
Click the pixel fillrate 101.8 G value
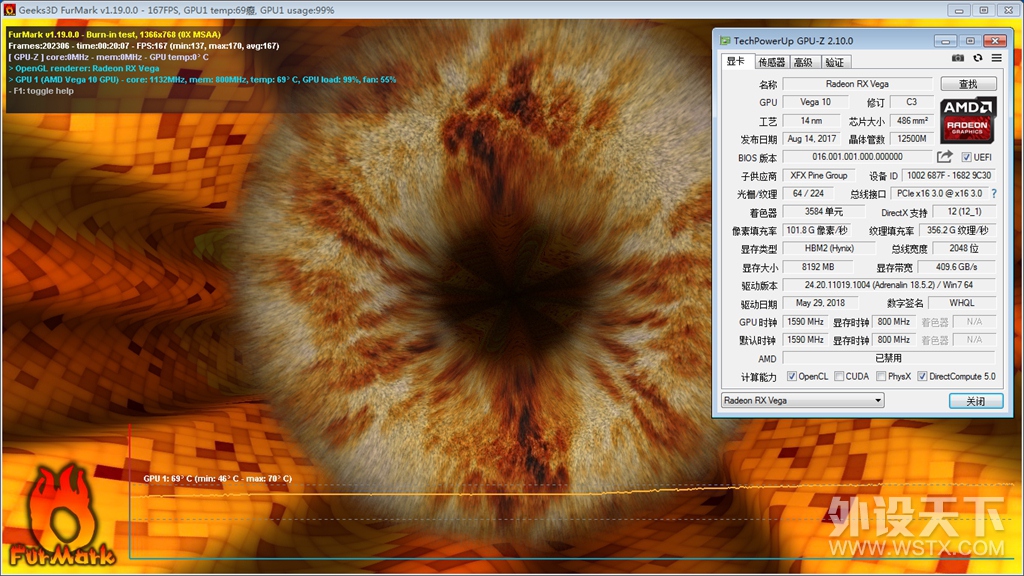(x=817, y=230)
